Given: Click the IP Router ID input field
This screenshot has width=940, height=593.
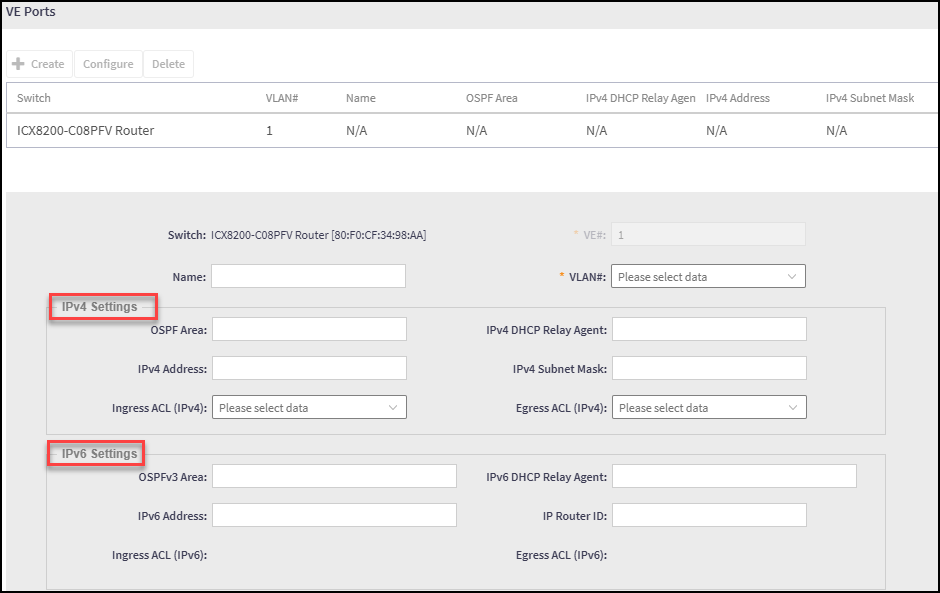Looking at the screenshot, I should [x=709, y=515].
